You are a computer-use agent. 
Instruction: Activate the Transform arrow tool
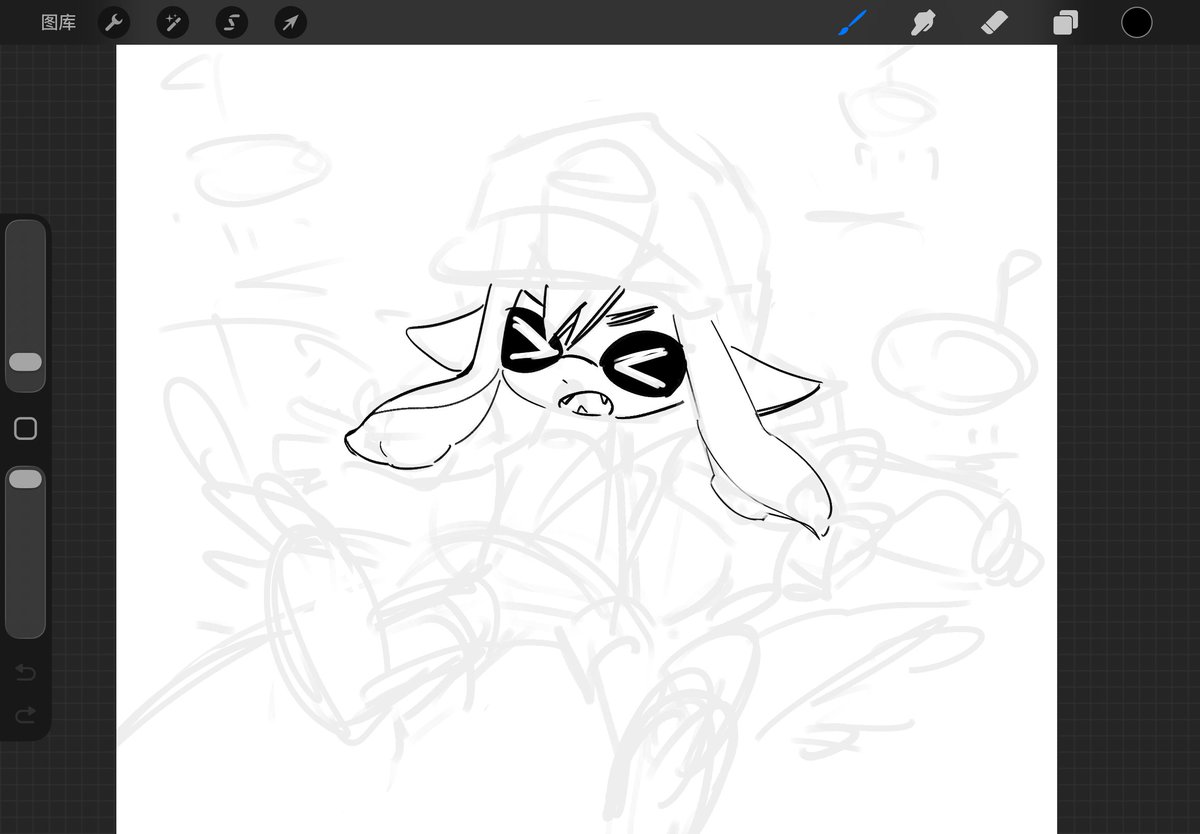(290, 22)
